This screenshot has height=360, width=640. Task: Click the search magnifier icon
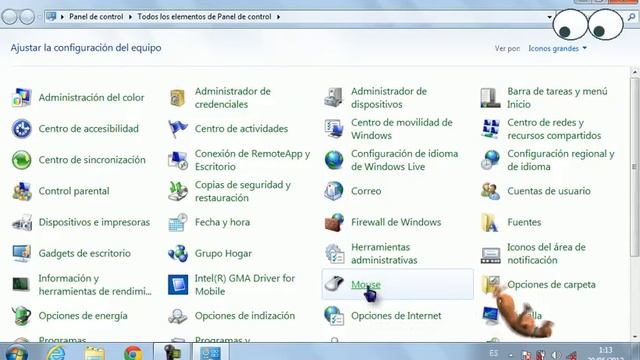click(631, 17)
